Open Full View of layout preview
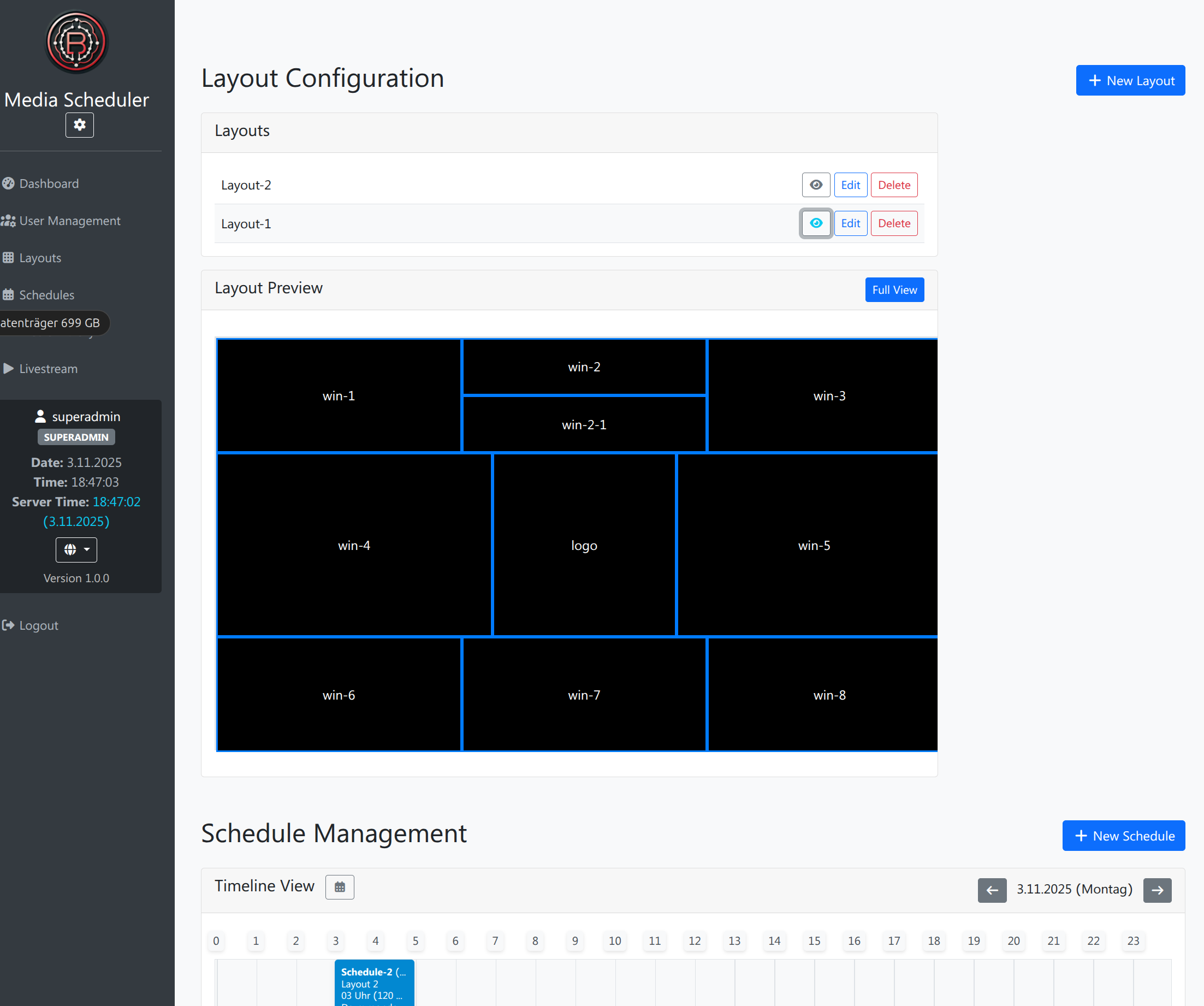The width and height of the screenshot is (1204, 1006). [x=894, y=289]
